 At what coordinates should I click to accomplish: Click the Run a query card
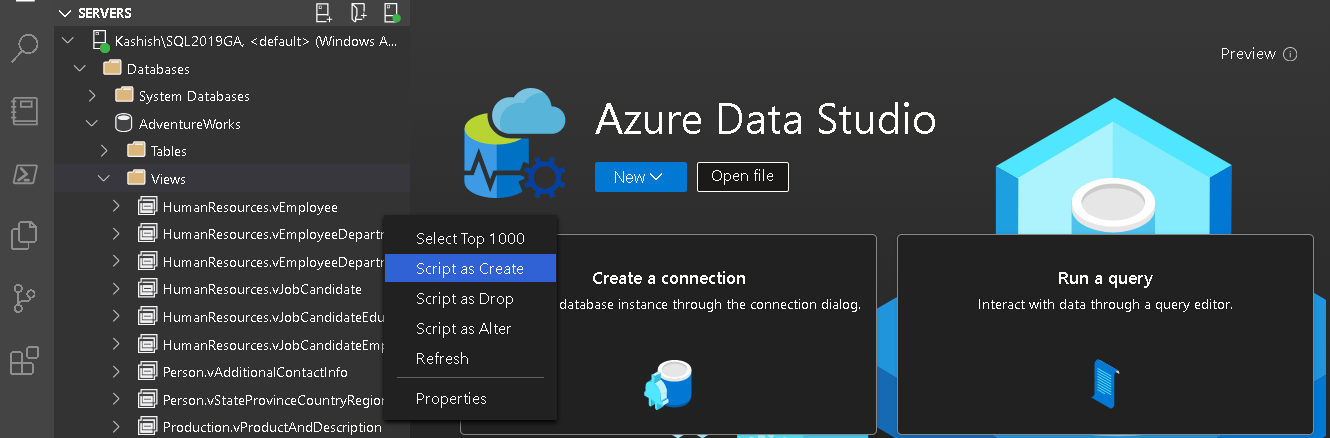[x=1104, y=334]
